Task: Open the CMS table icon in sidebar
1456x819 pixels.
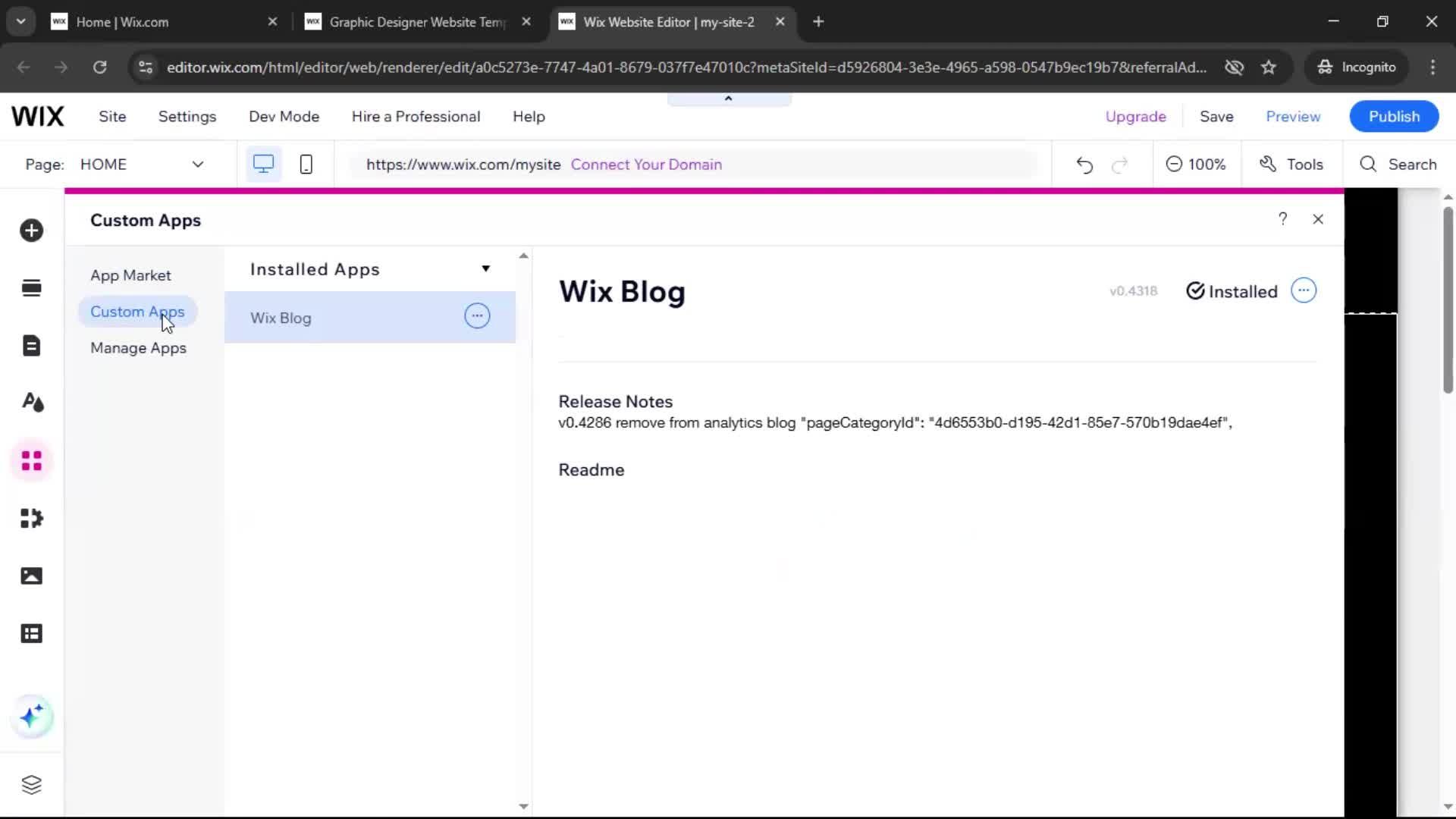Action: (31, 634)
